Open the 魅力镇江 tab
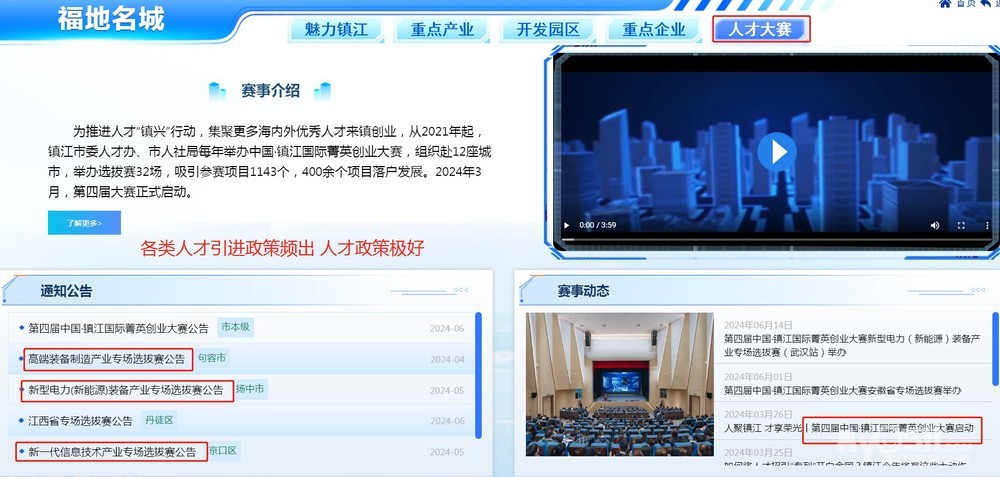The image size is (1000, 477). (335, 29)
